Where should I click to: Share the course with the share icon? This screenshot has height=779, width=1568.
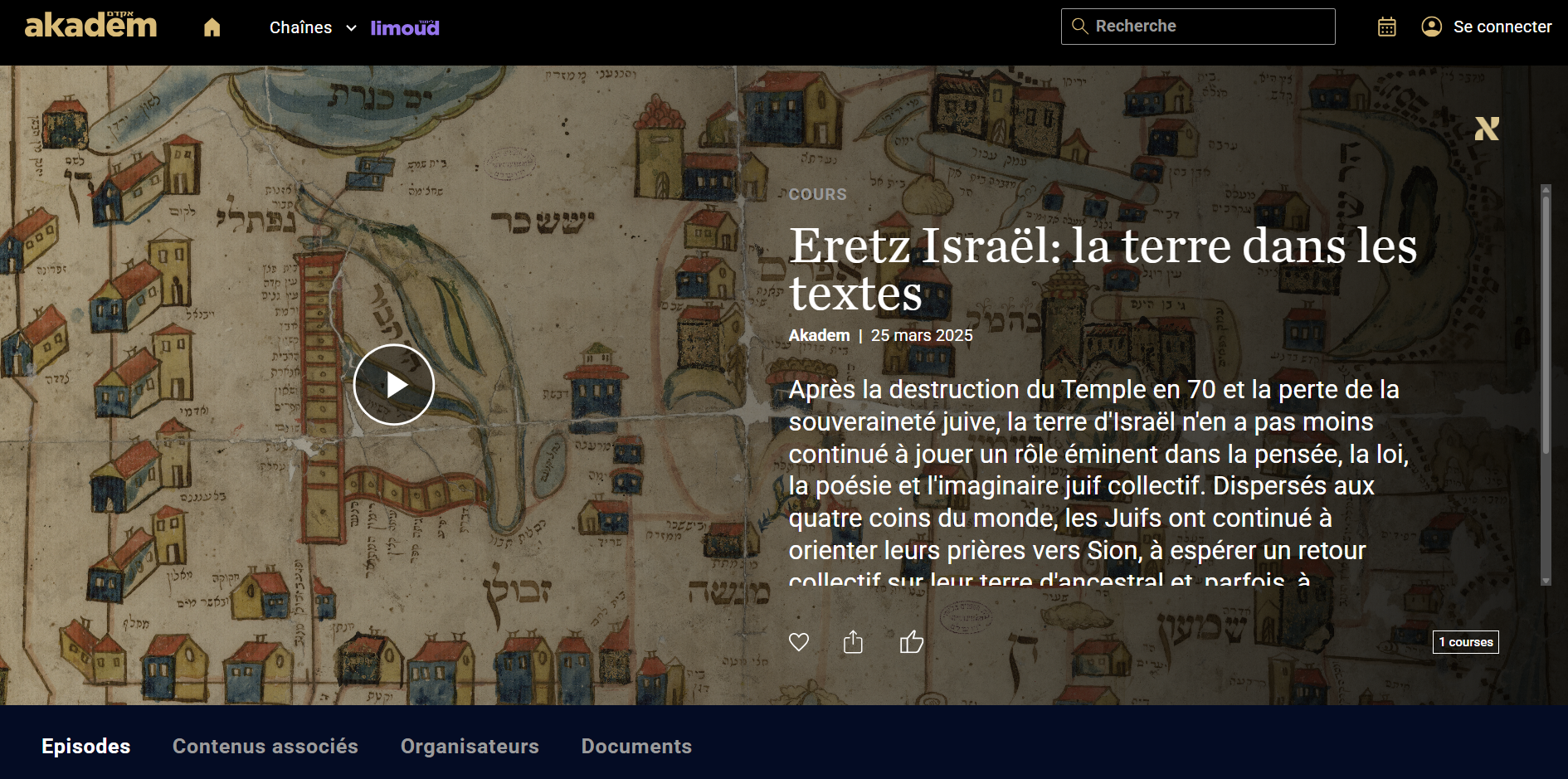tap(853, 642)
